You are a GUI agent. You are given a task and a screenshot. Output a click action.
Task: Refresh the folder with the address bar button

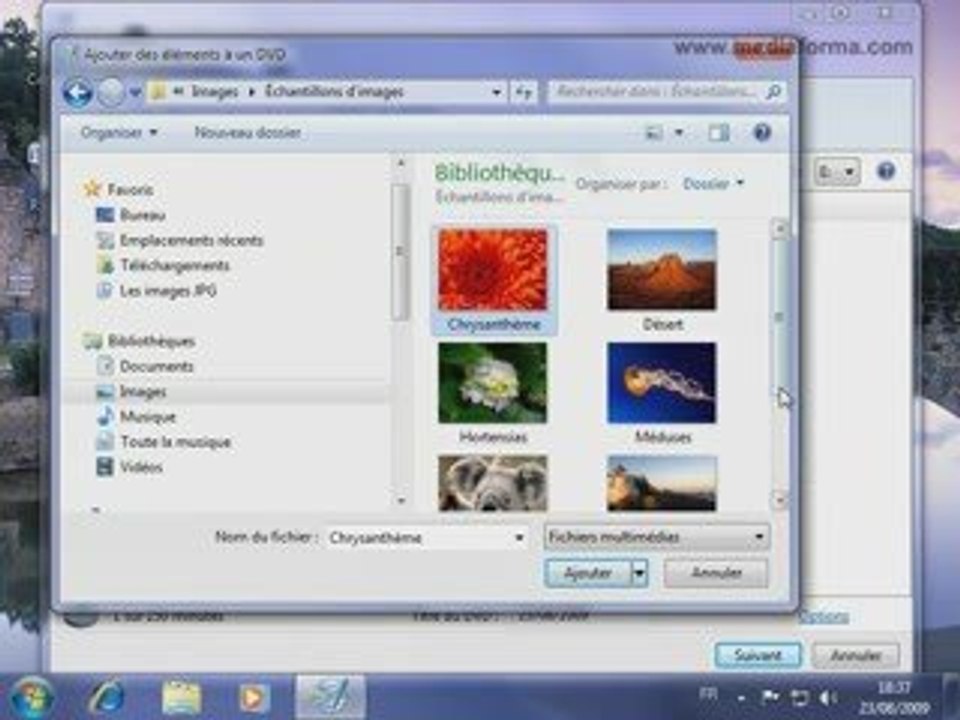(523, 92)
